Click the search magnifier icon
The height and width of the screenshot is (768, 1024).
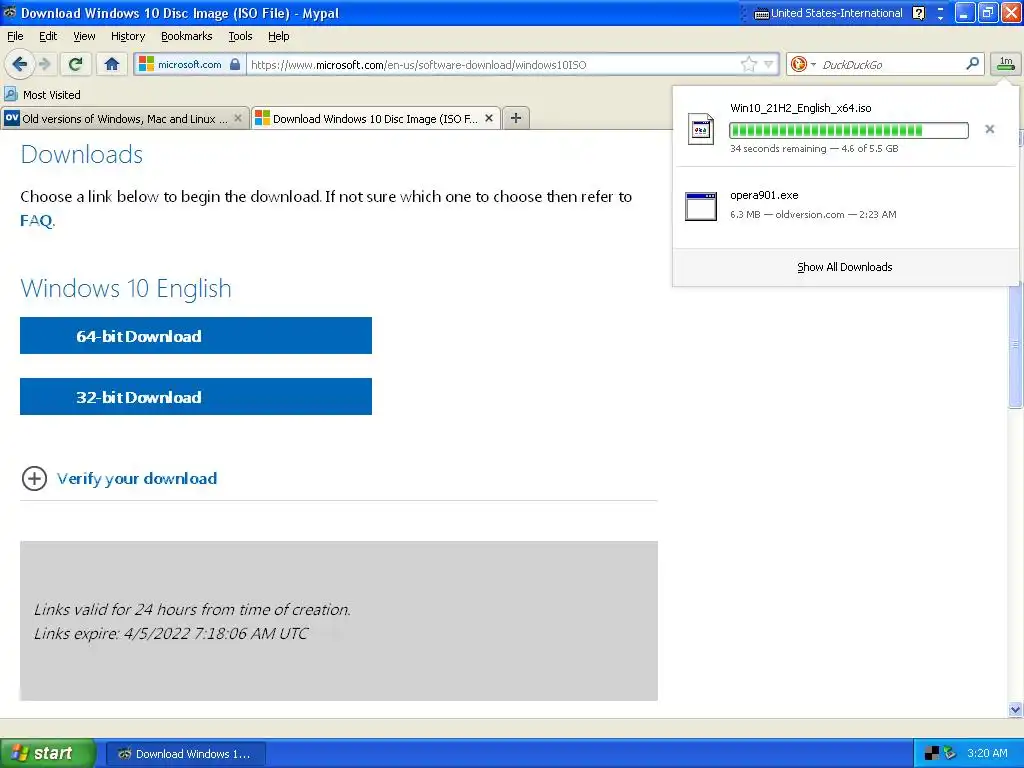(972, 63)
